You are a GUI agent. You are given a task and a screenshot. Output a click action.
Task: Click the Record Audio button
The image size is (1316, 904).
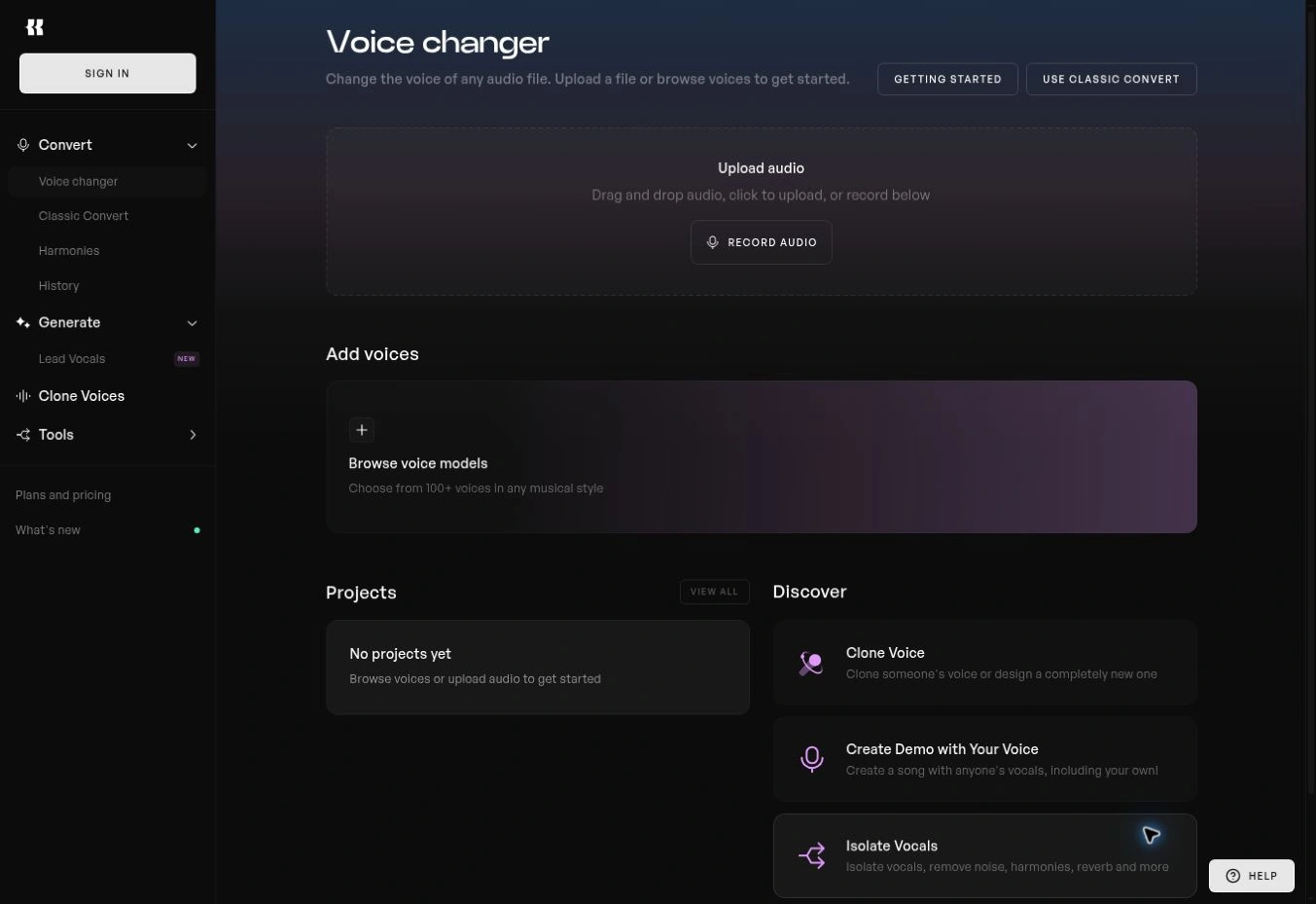[x=761, y=242]
